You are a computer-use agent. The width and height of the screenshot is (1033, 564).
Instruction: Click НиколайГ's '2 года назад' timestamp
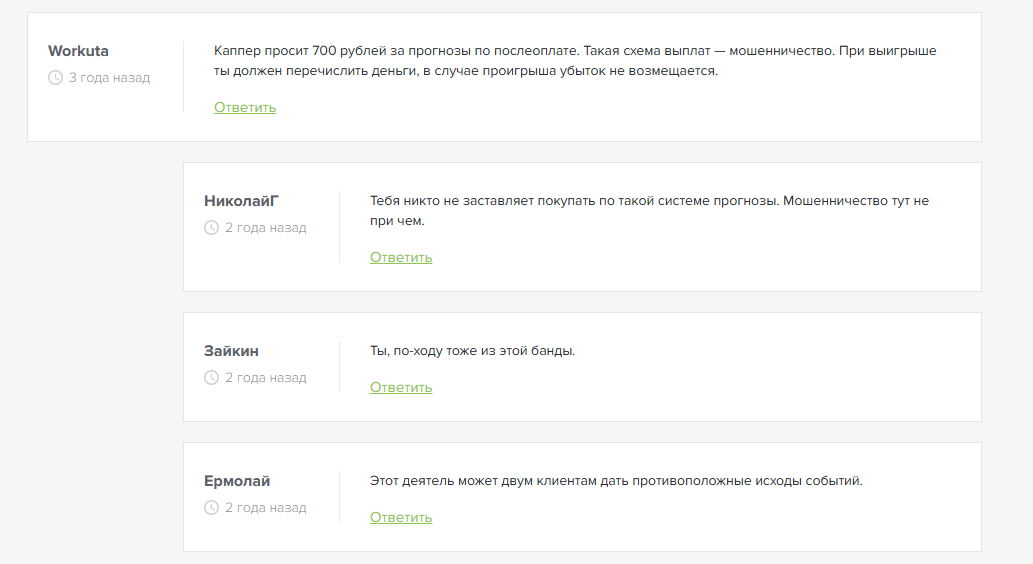[265, 228]
